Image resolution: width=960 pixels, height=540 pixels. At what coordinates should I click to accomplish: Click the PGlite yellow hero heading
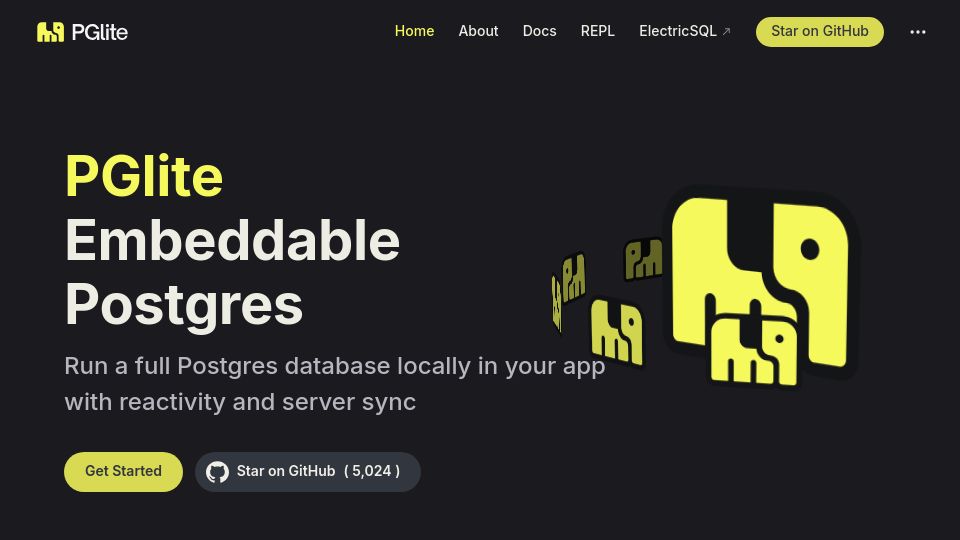click(x=144, y=176)
